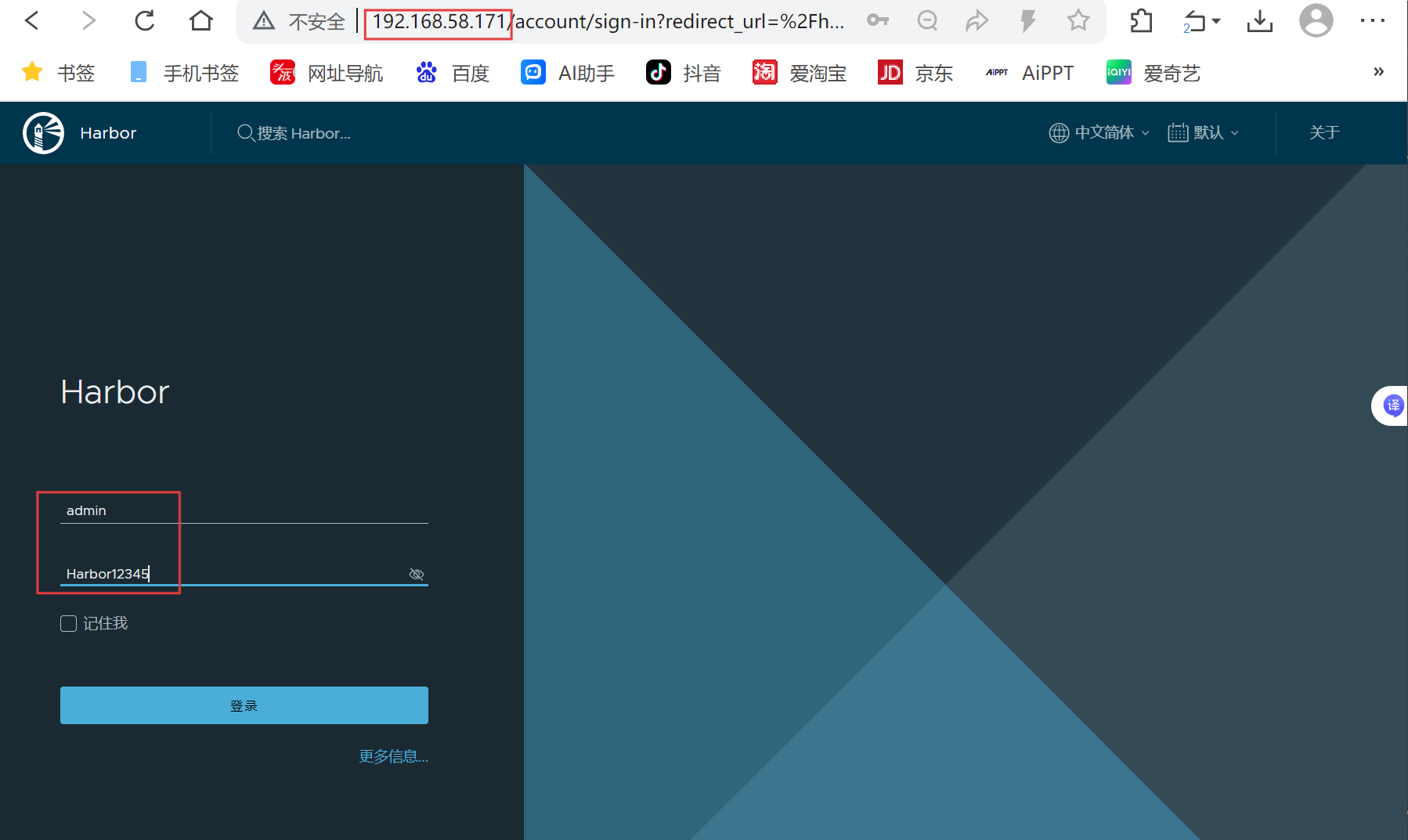
Task: Go forward with the browser forward arrow
Action: pos(88,20)
